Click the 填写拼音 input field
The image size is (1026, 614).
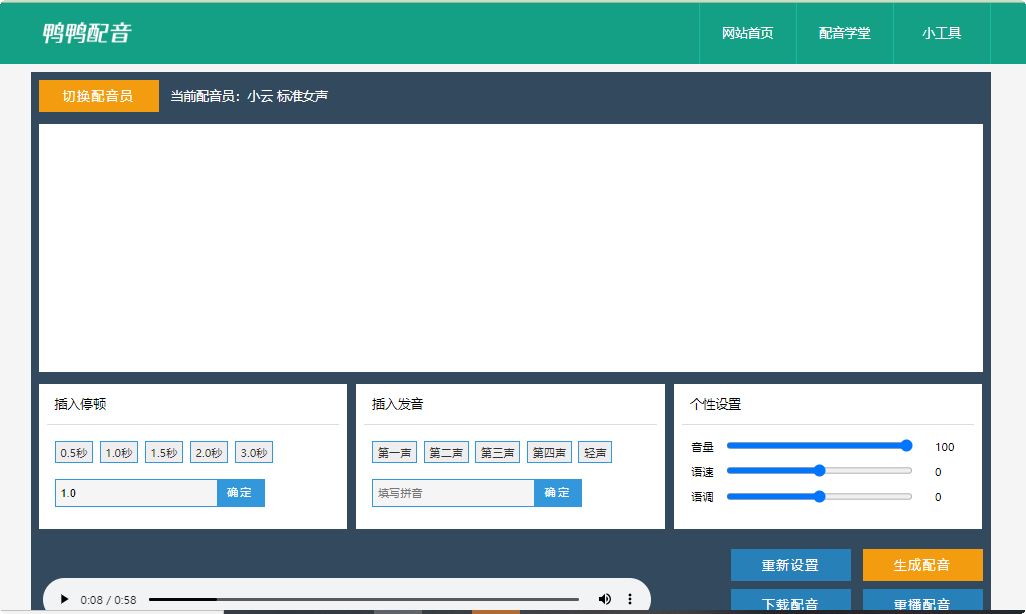[x=453, y=493]
